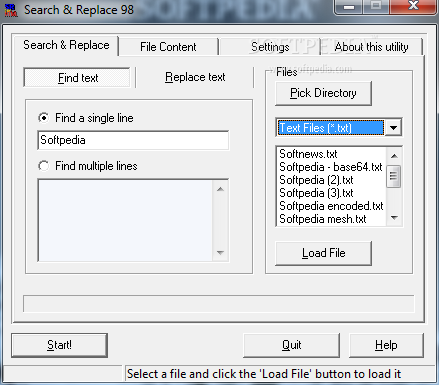The width and height of the screenshot is (439, 385).
Task: Expand file type list with dropdown arrow
Action: [393, 128]
